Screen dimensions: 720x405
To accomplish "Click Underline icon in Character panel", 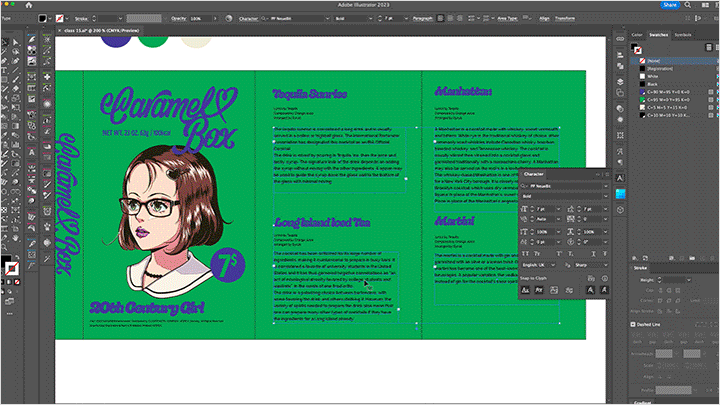I will (x=593, y=253).
